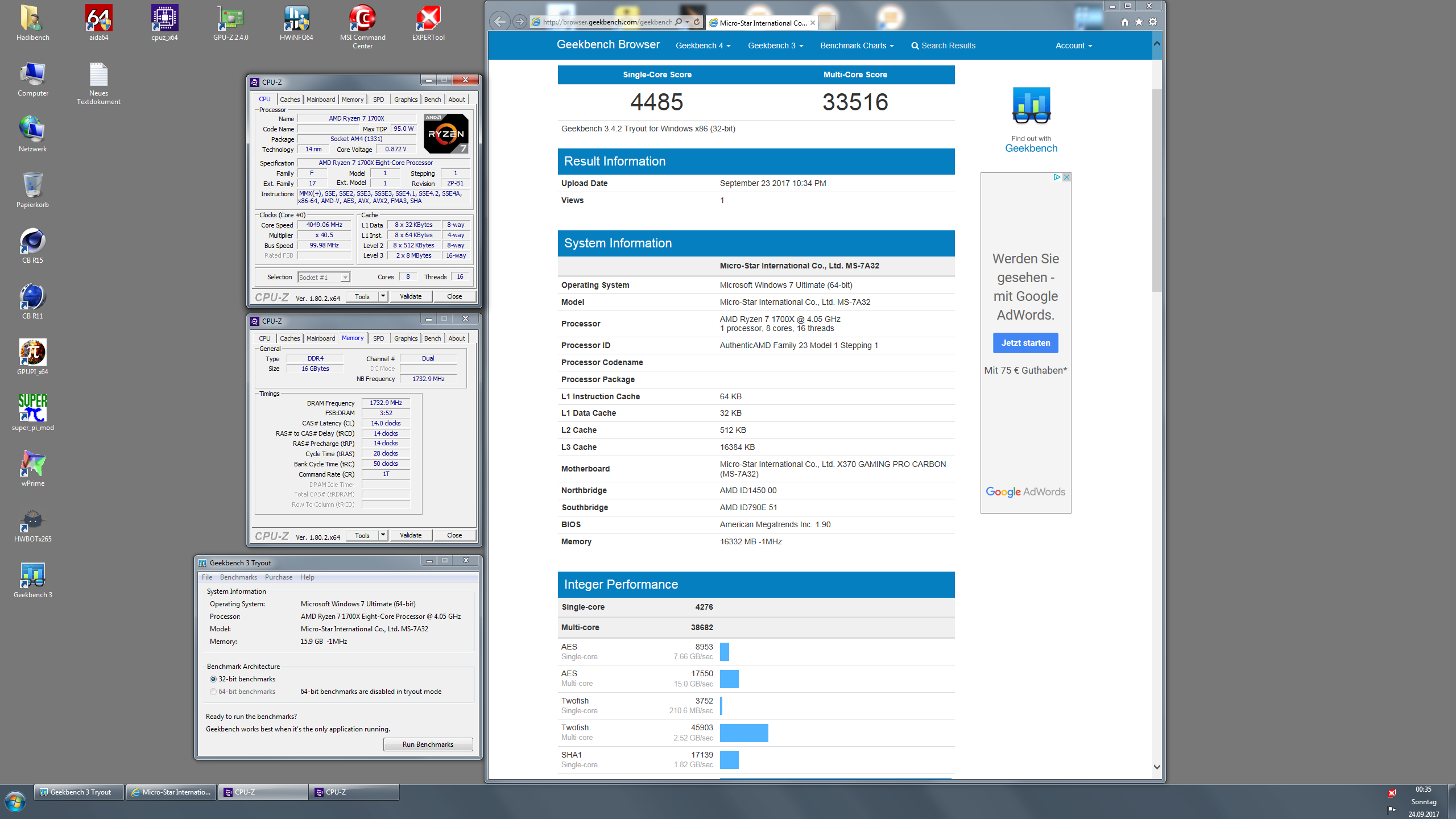Launch wPrime desktop shortcut
Image resolution: width=1456 pixels, height=819 pixels.
point(32,469)
